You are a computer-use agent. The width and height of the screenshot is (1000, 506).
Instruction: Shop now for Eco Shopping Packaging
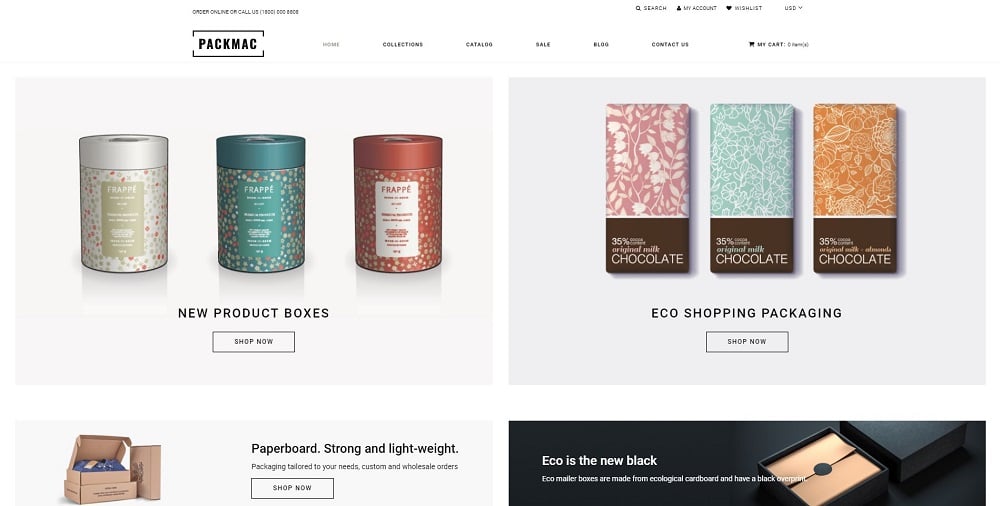click(x=747, y=341)
